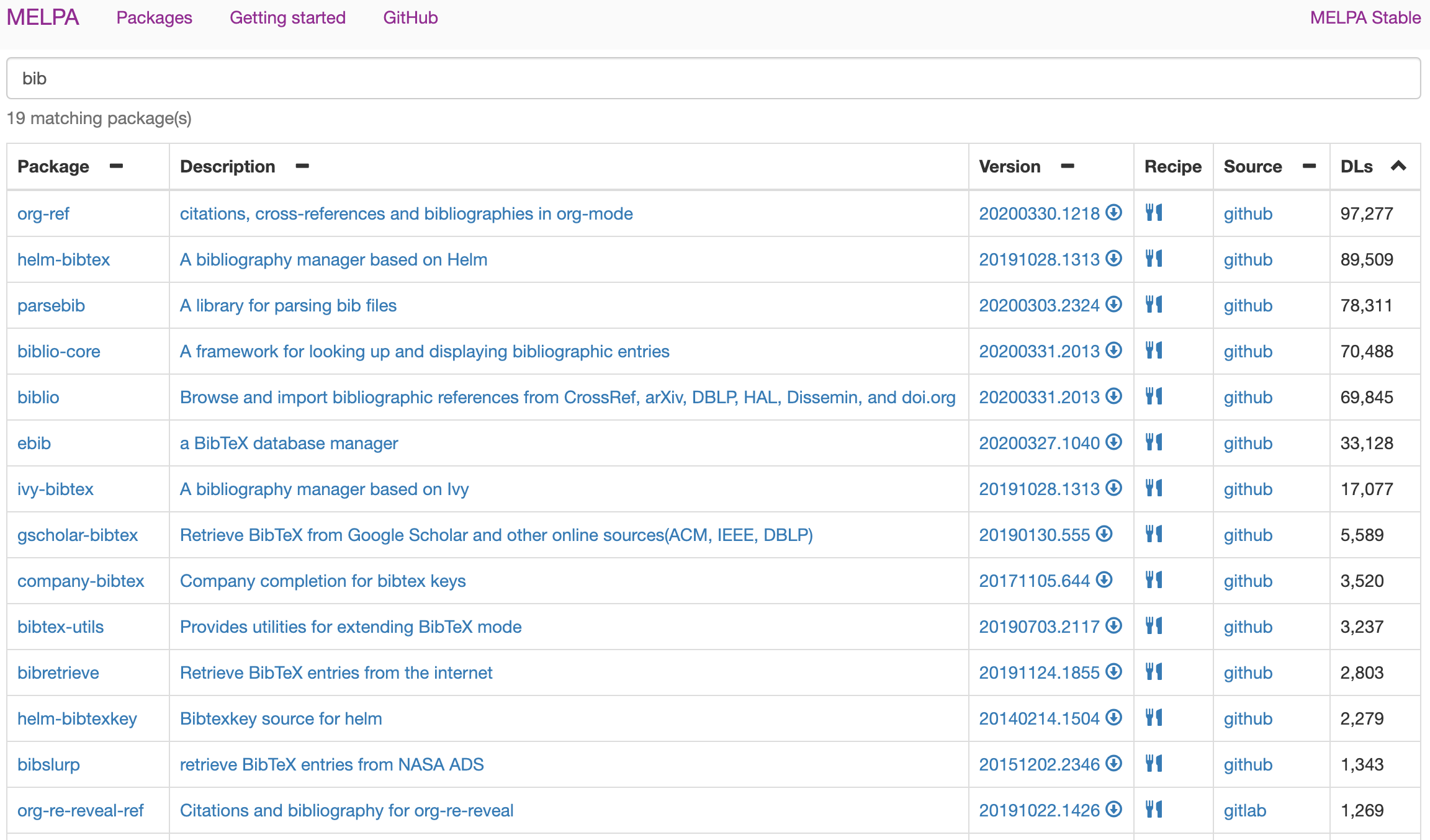
Task: Open the ivy-bibtex package link
Action: 55,489
